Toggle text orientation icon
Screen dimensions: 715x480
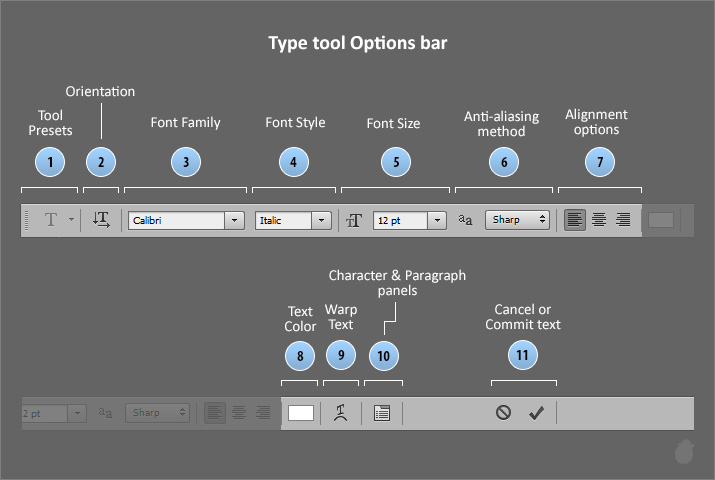pyautogui.click(x=101, y=220)
